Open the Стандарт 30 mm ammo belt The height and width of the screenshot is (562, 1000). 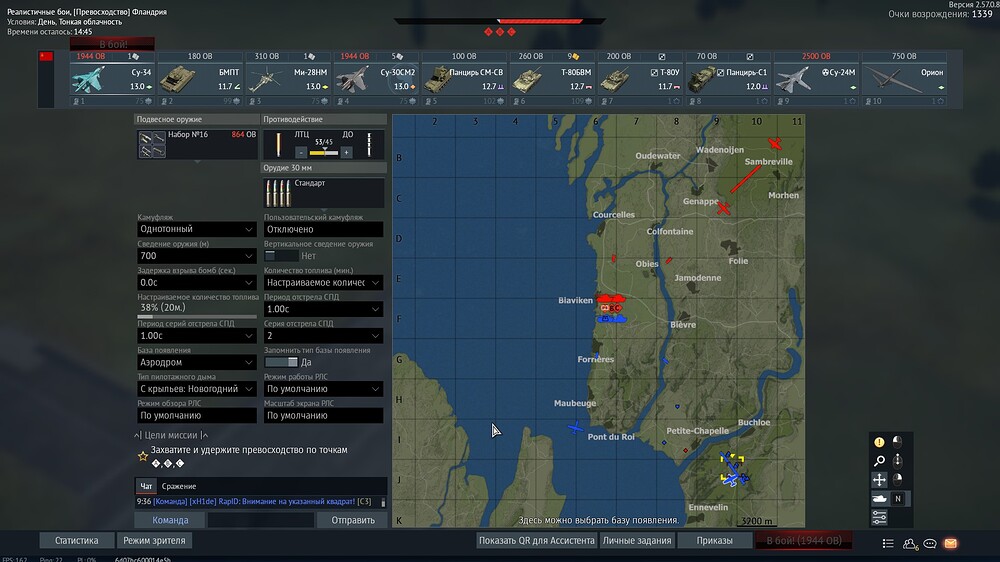[x=324, y=193]
